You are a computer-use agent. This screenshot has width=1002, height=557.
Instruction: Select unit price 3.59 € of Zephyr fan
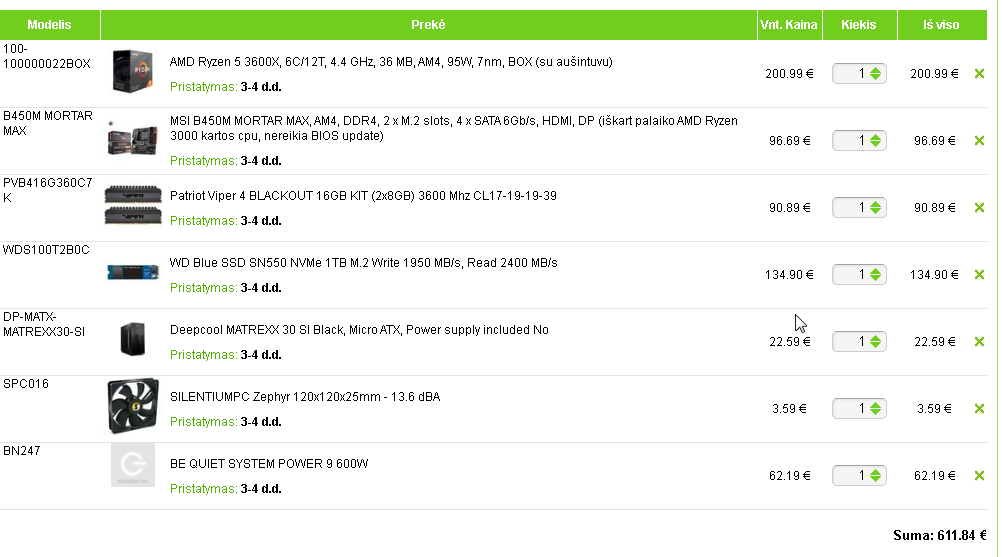click(x=789, y=409)
